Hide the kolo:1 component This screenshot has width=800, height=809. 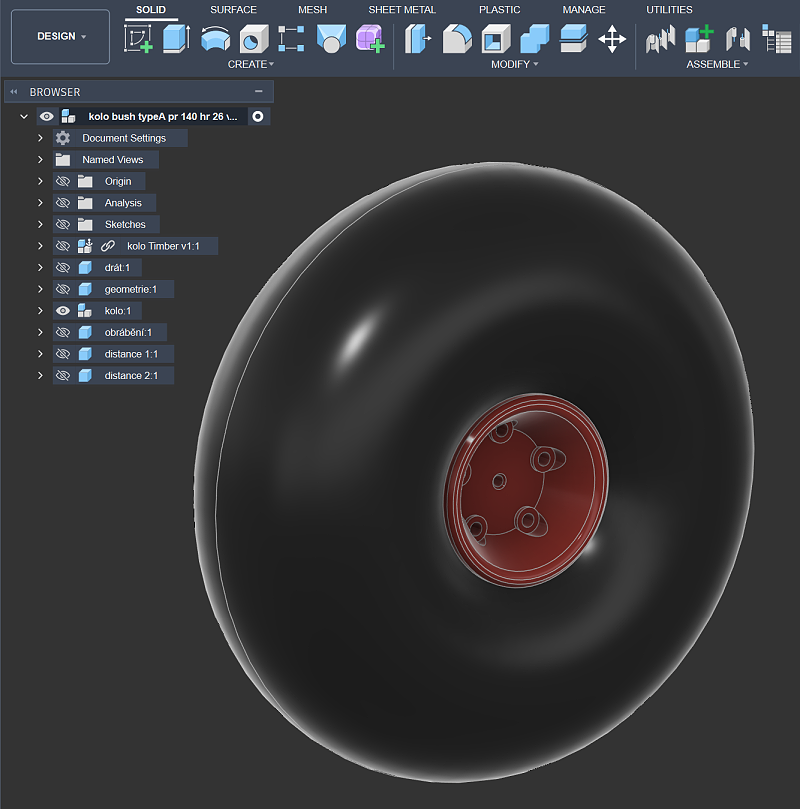[x=62, y=311]
